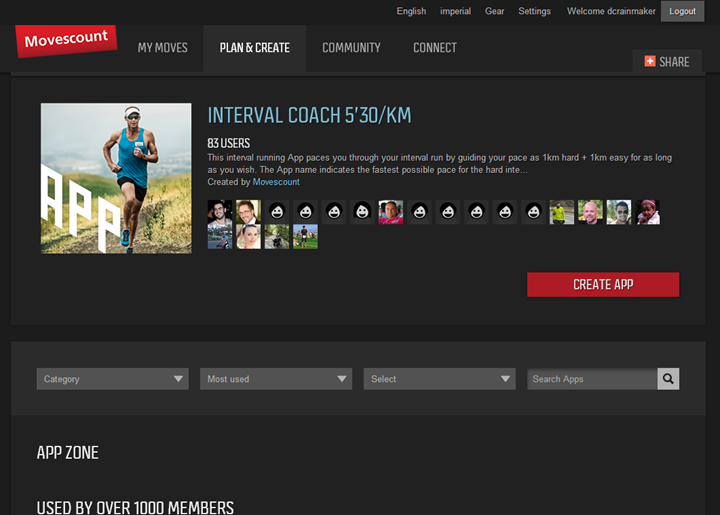Viewport: 720px width, 515px height.
Task: Click the Welcome dcrainmaker text
Action: click(611, 11)
